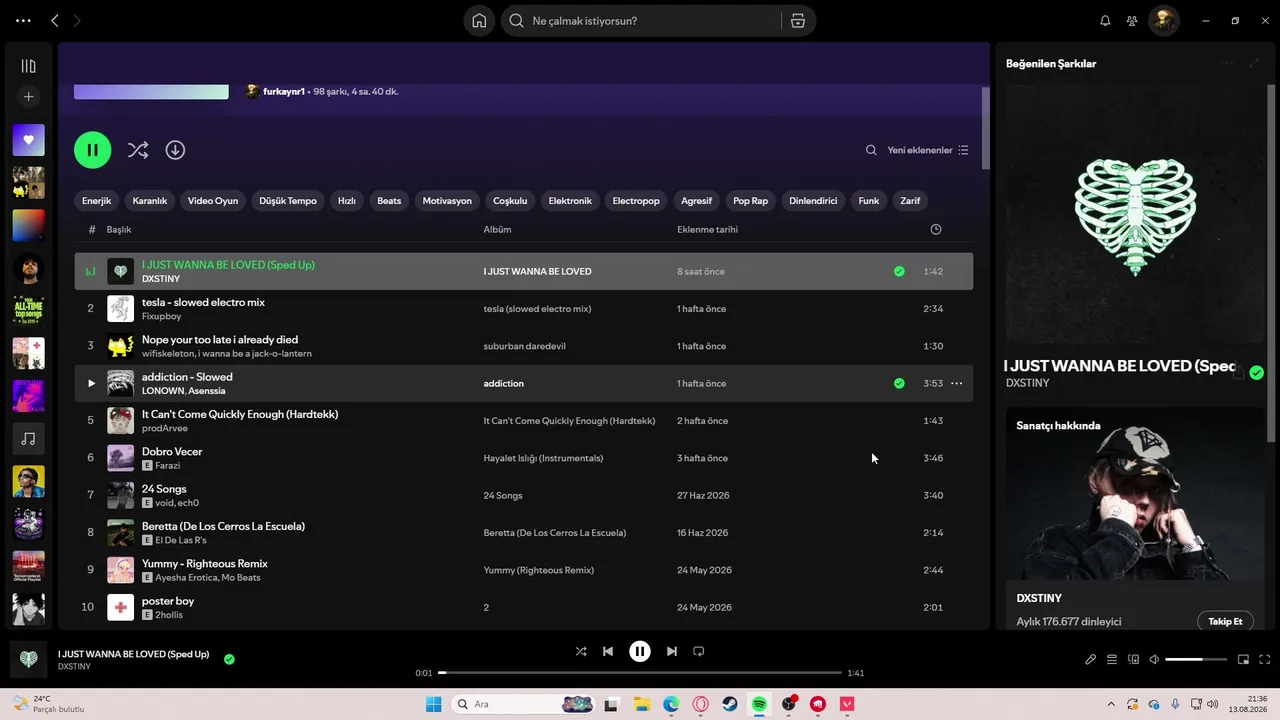
Task: Toggle shuffle next to the green pause button
Action: coord(138,150)
